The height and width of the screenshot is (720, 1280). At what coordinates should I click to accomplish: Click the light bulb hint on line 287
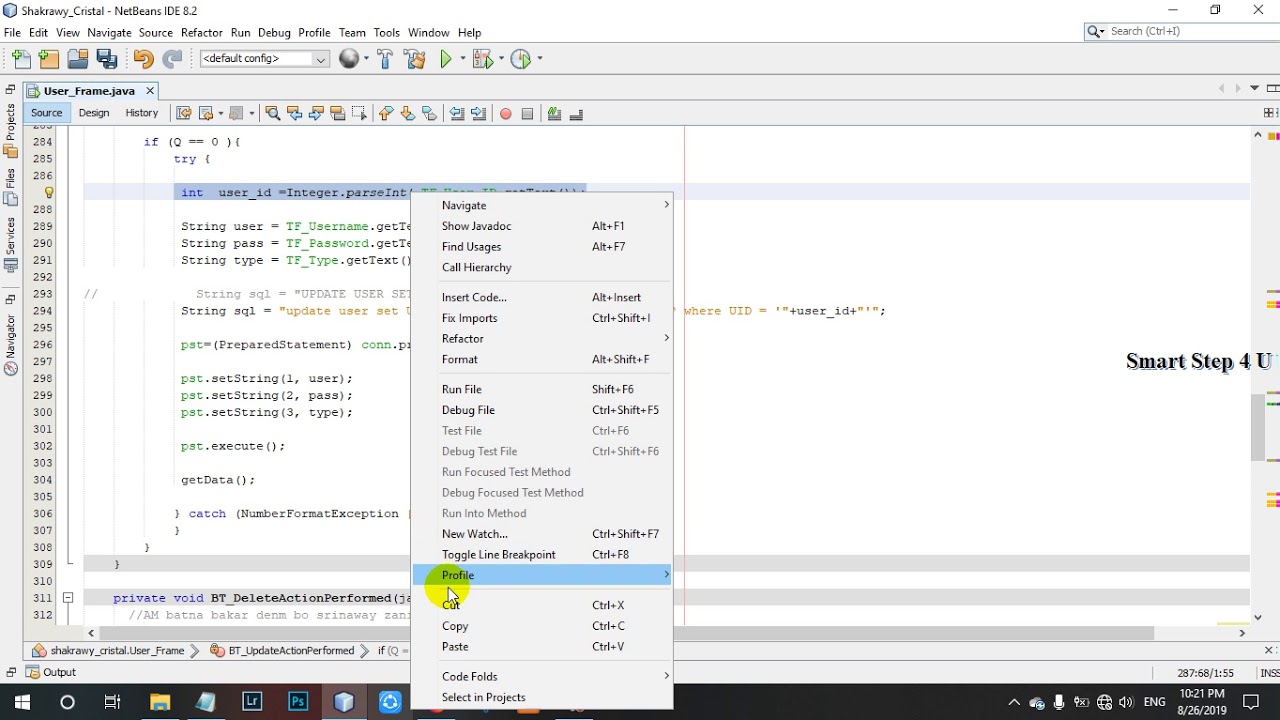[48, 192]
